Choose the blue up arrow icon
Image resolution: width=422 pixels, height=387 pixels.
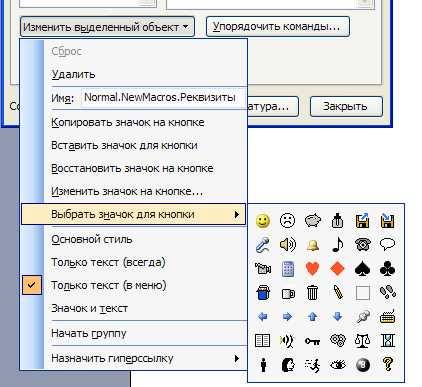[313, 316]
